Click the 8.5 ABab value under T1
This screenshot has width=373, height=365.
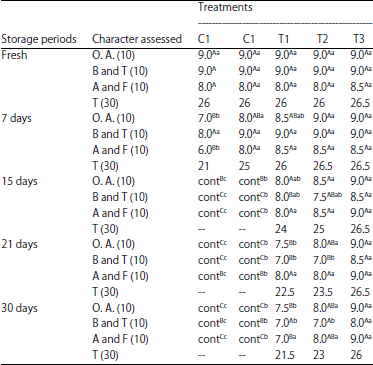[x=289, y=118]
